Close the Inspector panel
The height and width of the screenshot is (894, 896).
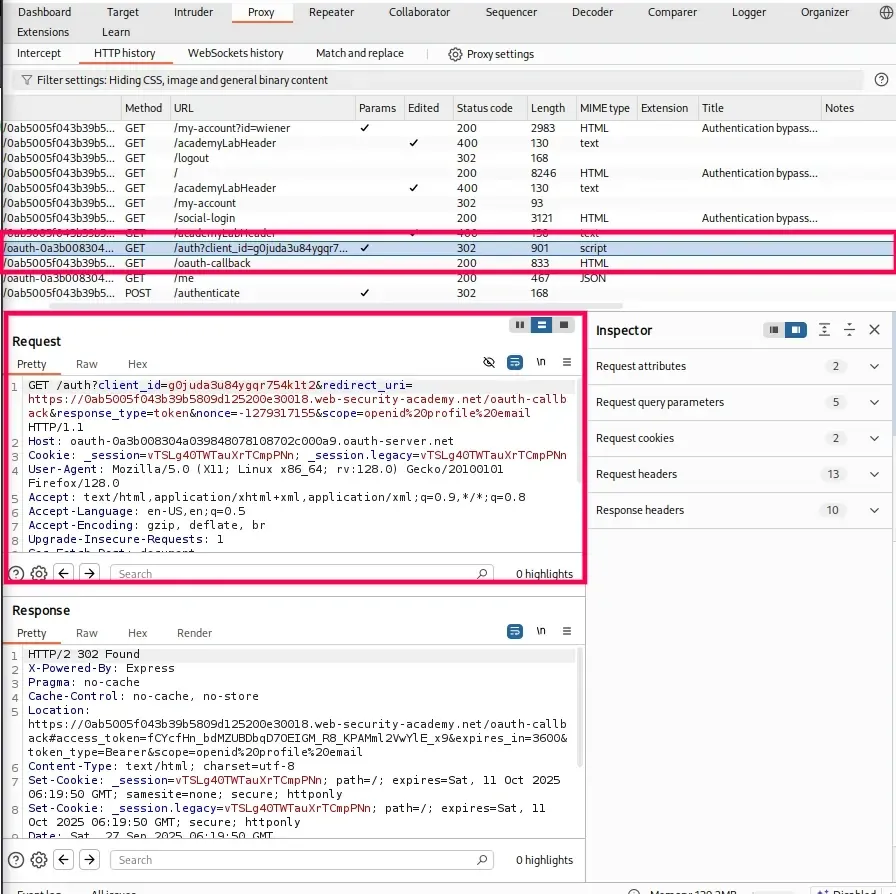point(874,330)
